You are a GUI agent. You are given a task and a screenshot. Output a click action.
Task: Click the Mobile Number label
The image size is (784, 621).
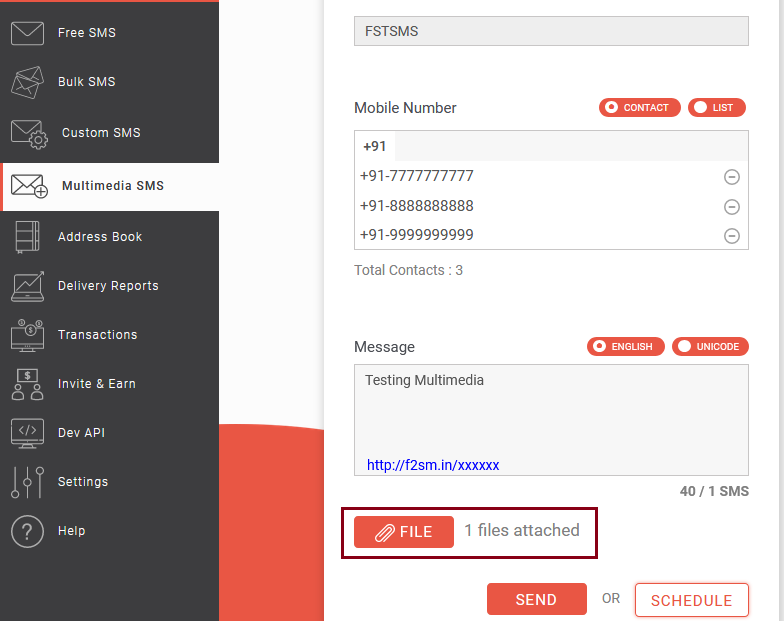tap(405, 108)
